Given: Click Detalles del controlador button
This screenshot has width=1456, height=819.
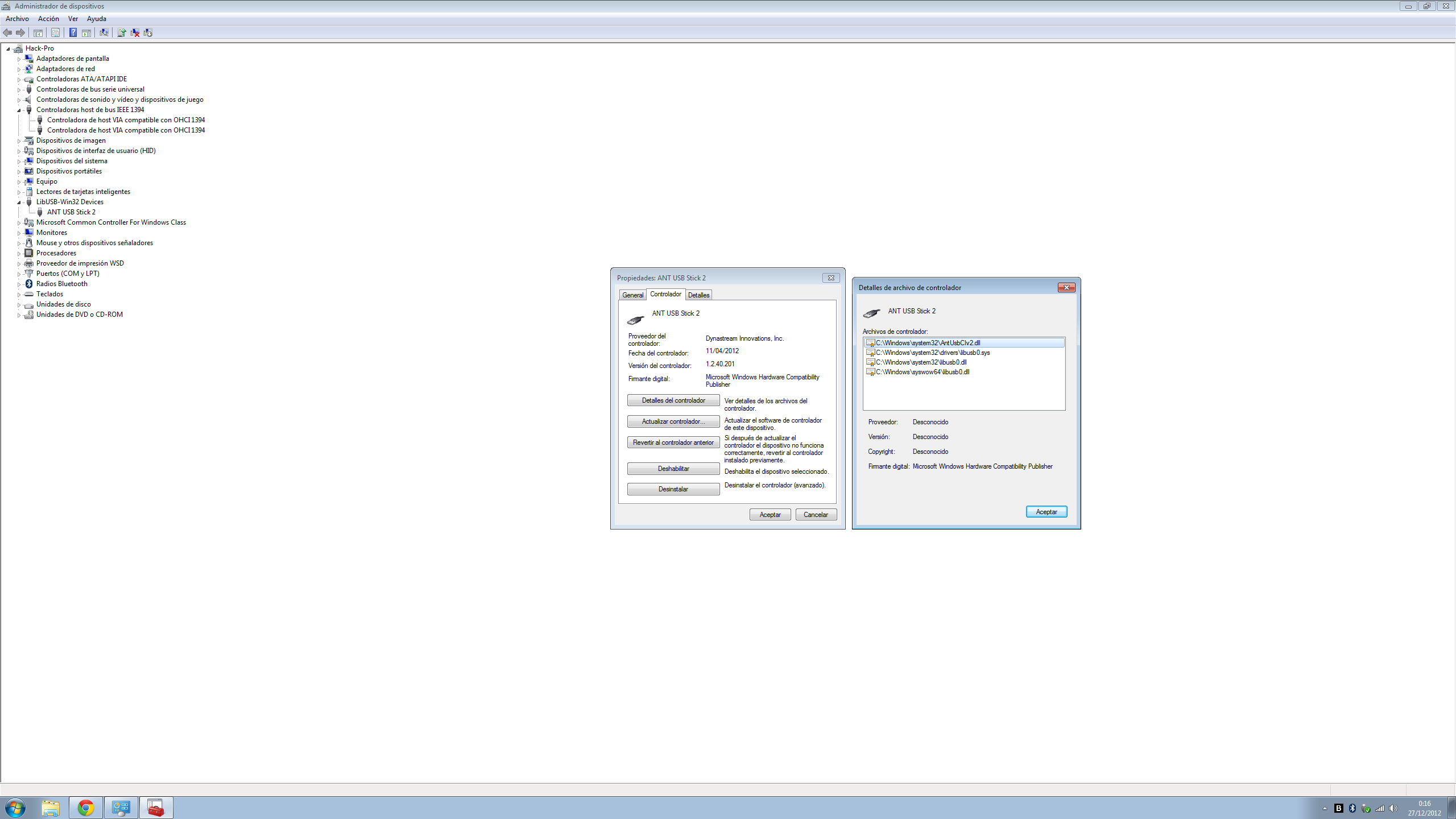Looking at the screenshot, I should [673, 400].
